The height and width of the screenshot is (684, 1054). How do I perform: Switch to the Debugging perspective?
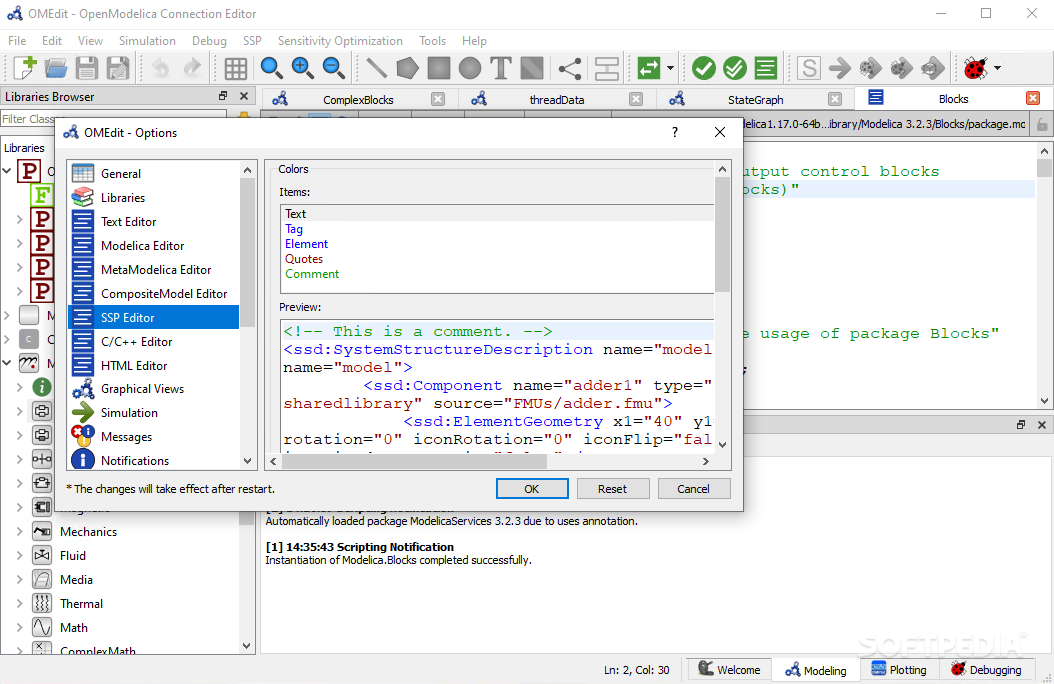987,670
